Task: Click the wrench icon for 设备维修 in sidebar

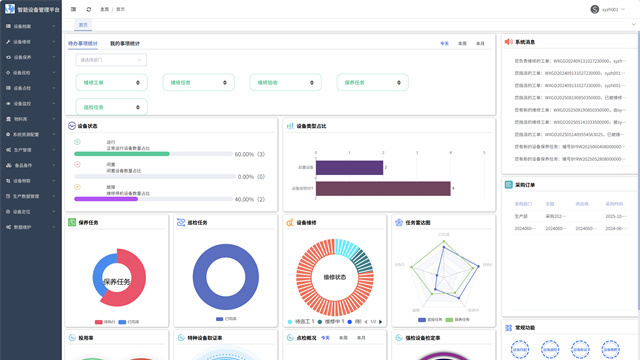Action: 8,42
